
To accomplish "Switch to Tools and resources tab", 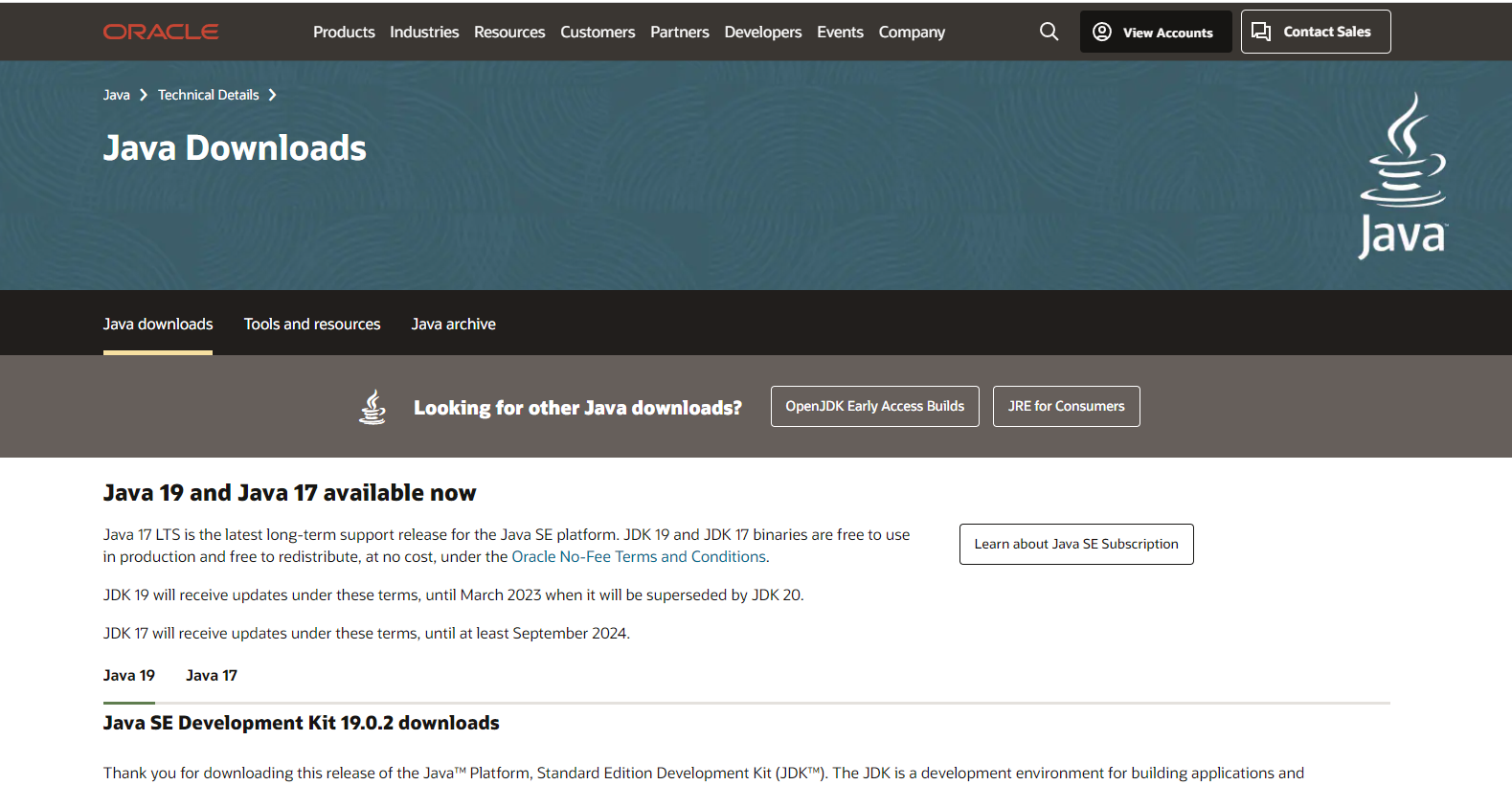I will click(x=312, y=325).
